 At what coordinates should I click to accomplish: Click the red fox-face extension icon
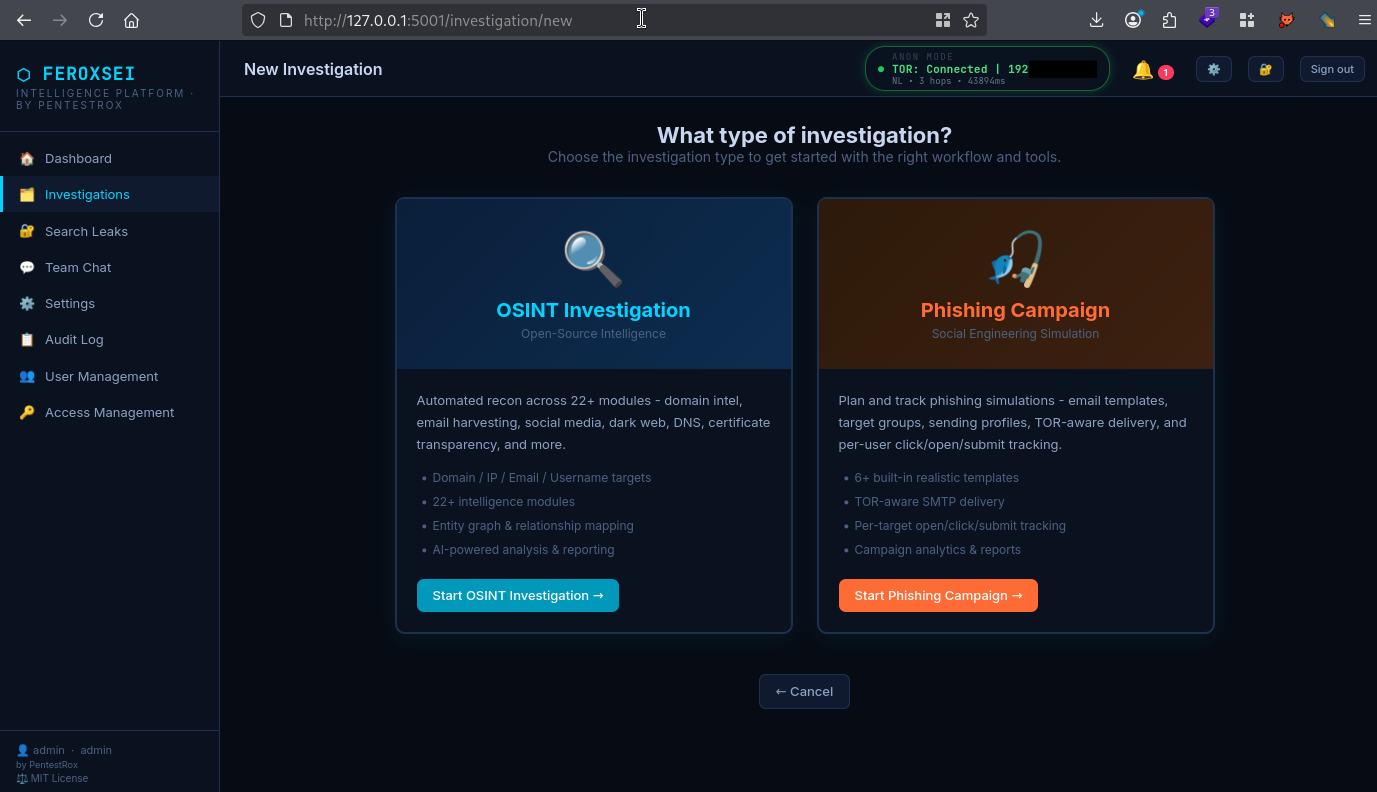[1287, 20]
